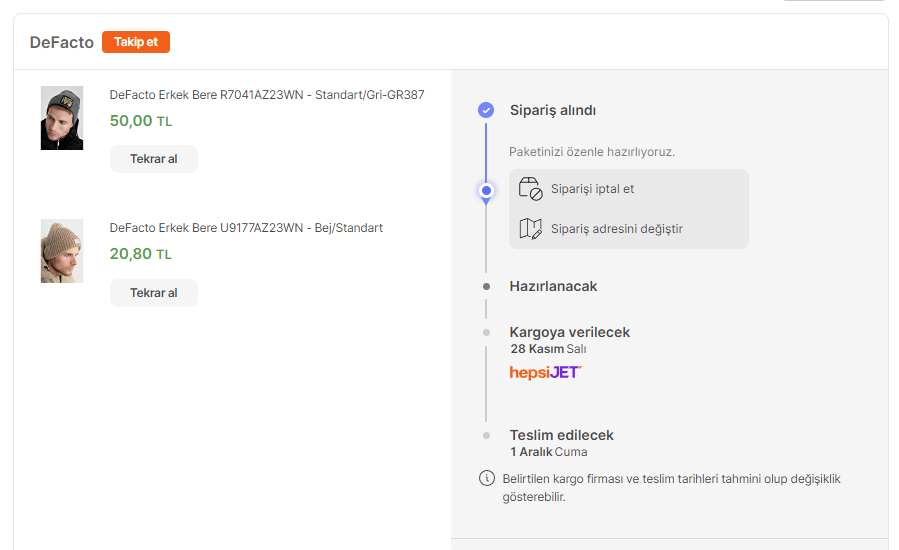Click the 1 Aralık Cuma delivery date
This screenshot has height=550, width=899.
[x=549, y=452]
